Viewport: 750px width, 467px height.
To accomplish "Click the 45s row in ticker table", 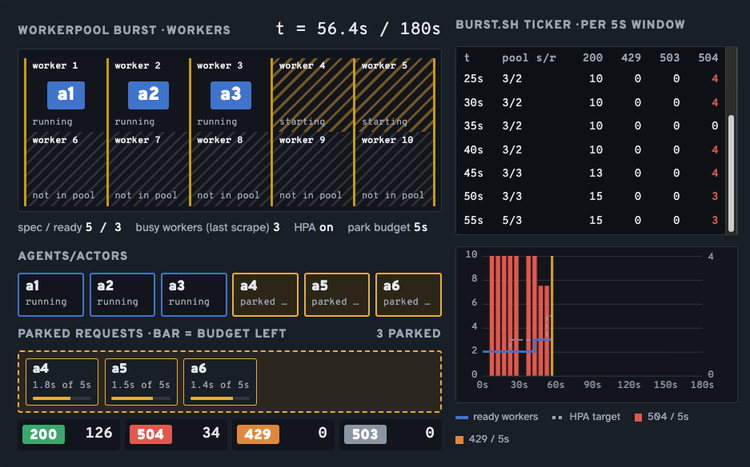I will (x=591, y=173).
